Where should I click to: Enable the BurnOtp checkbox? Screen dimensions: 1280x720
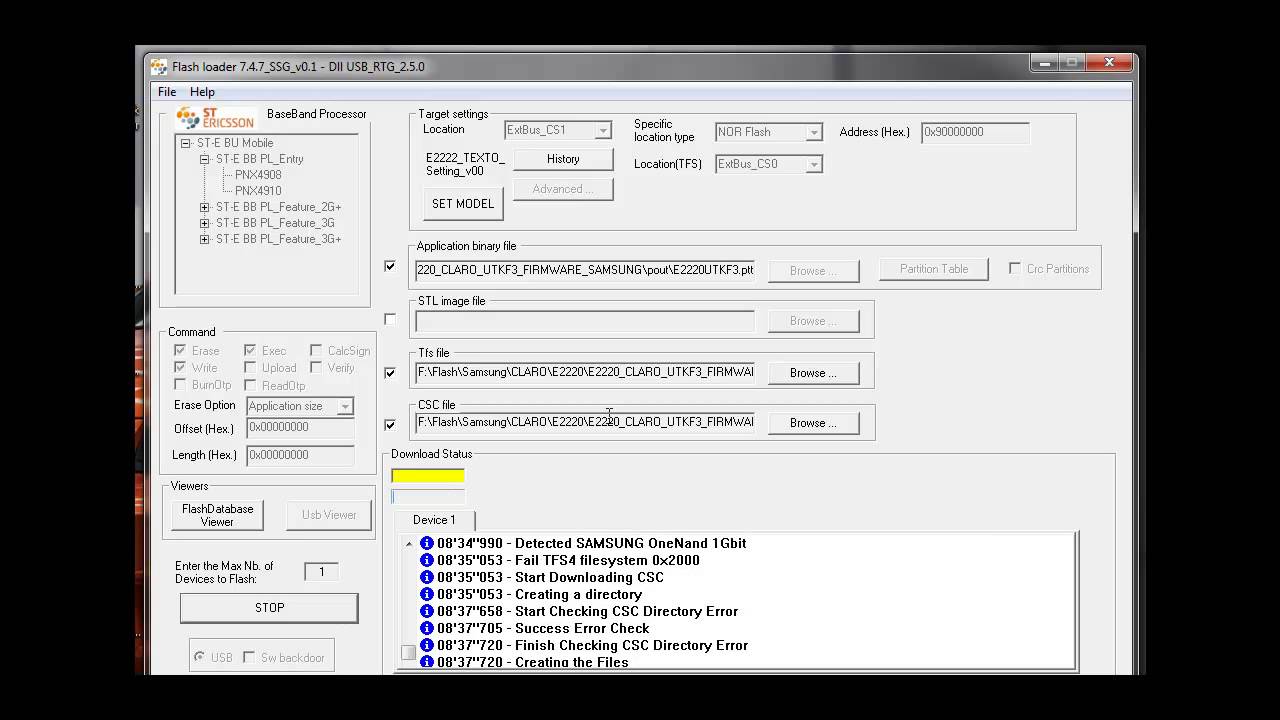[x=180, y=384]
